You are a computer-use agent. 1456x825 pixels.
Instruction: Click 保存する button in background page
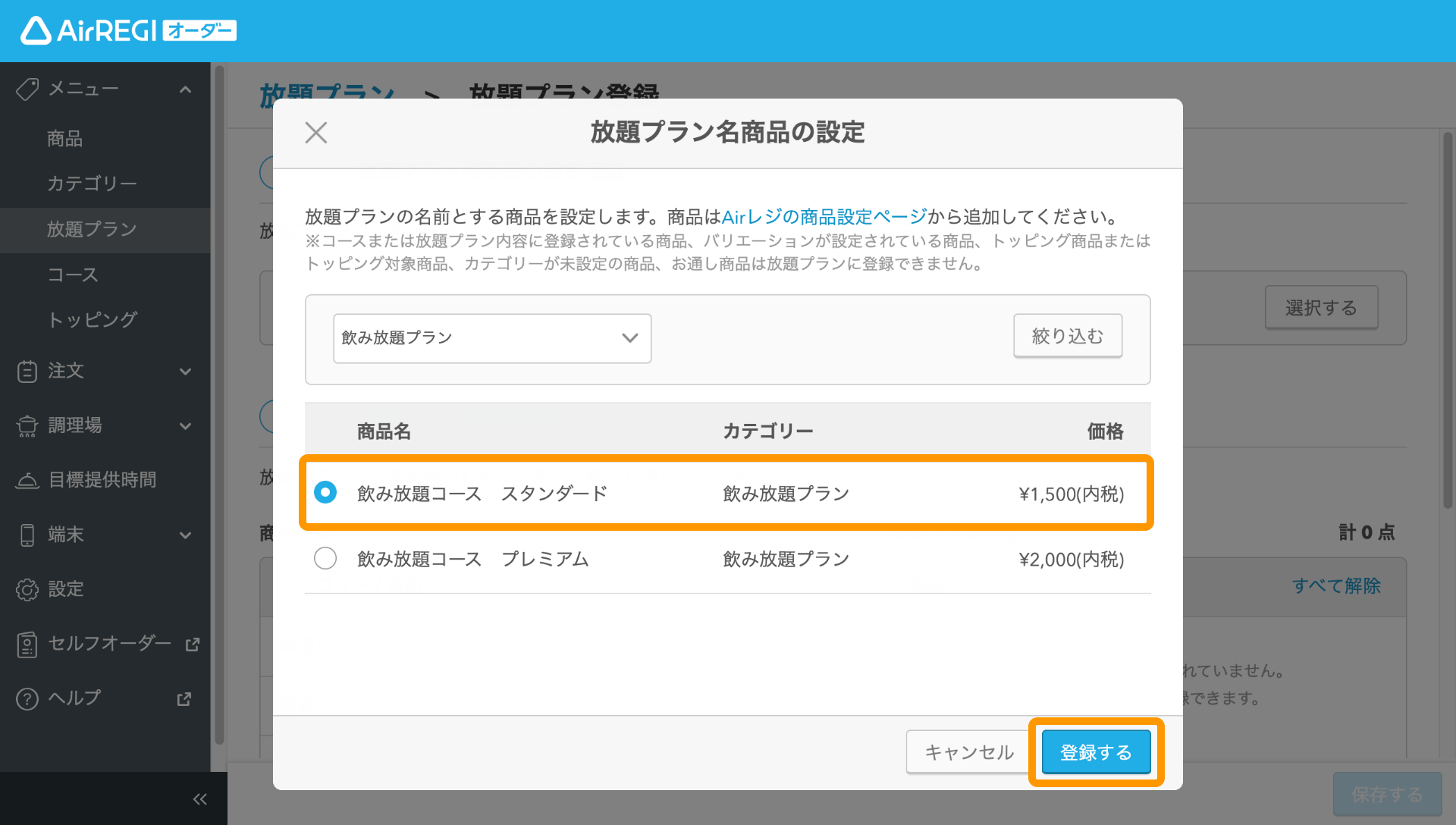coord(1387,794)
